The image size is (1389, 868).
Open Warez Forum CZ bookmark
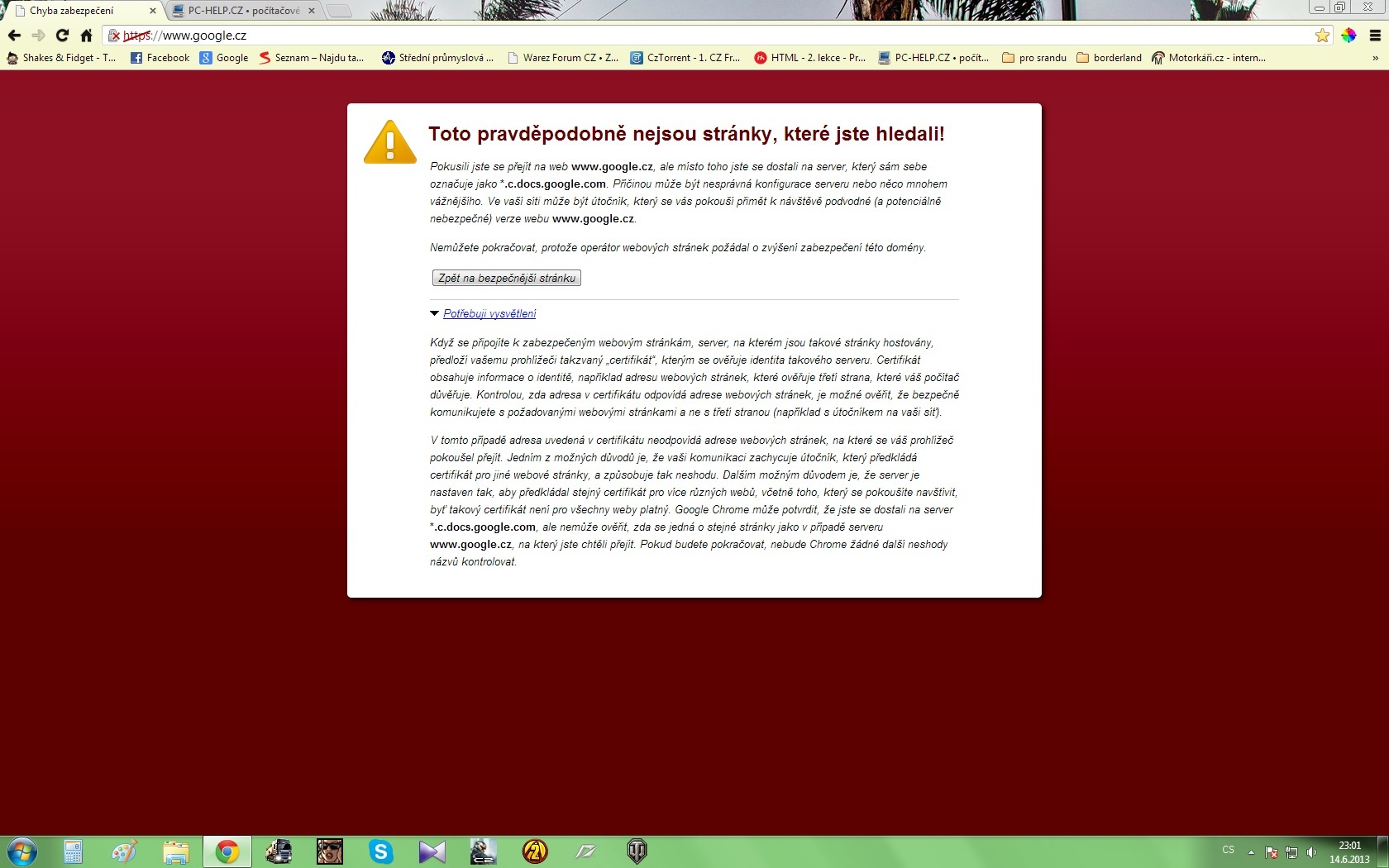[x=562, y=58]
